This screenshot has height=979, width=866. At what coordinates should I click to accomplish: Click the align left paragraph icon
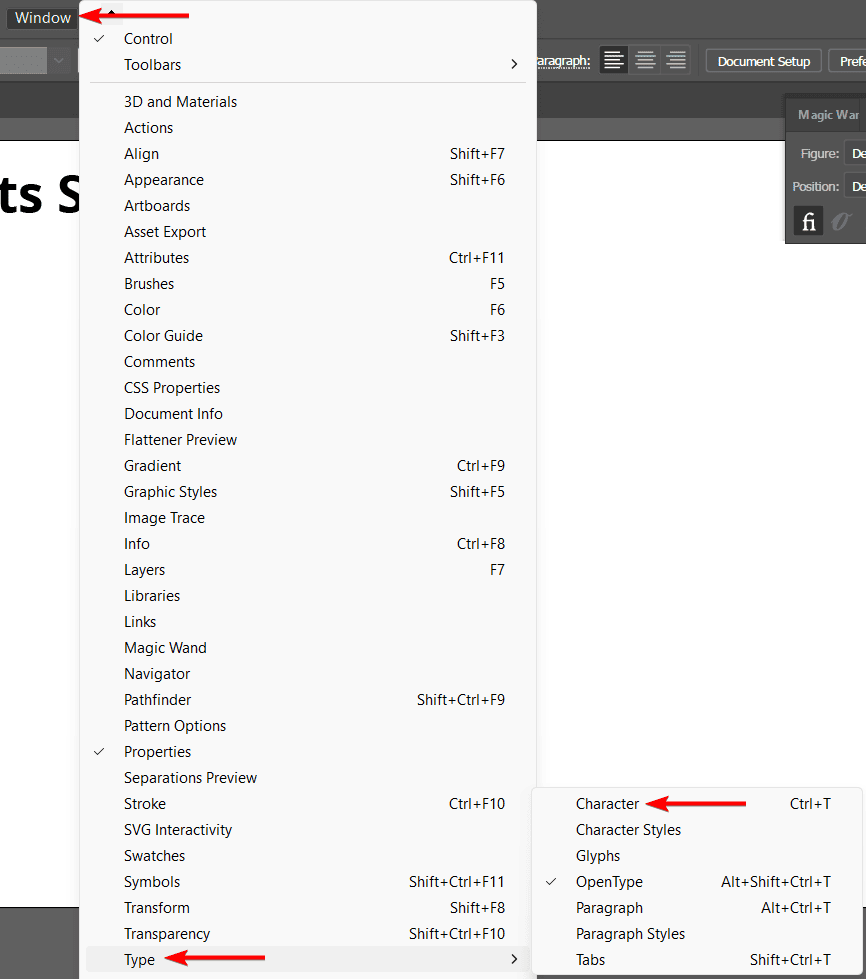614,61
